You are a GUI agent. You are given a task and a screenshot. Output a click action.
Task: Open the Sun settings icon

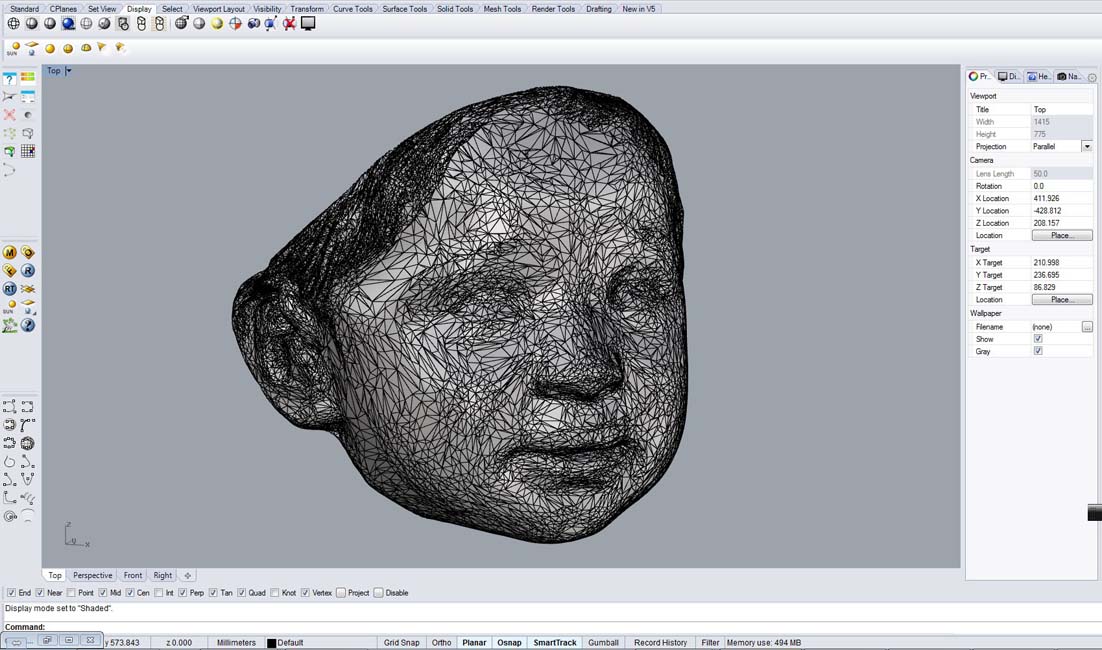tap(14, 48)
